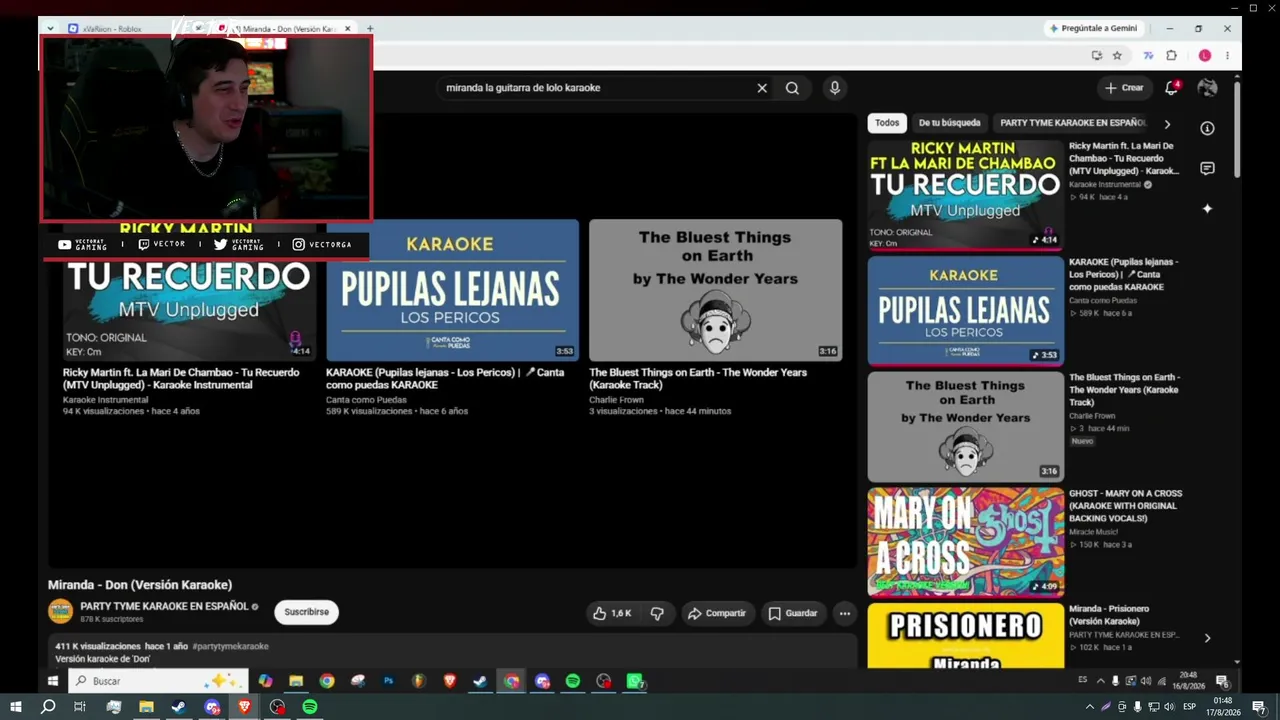Open Photoshop from the inner taskbar
Image resolution: width=1280 pixels, height=720 pixels.
388,681
